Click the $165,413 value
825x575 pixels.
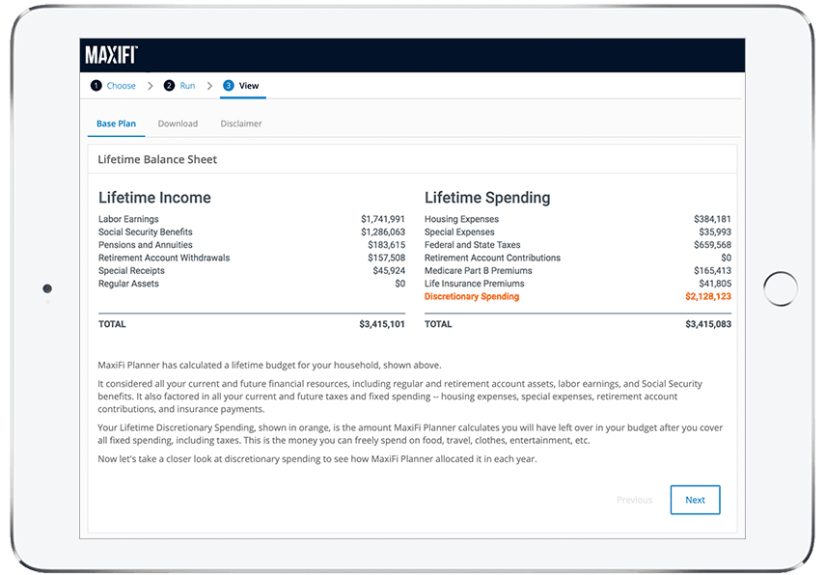pyautogui.click(x=712, y=270)
